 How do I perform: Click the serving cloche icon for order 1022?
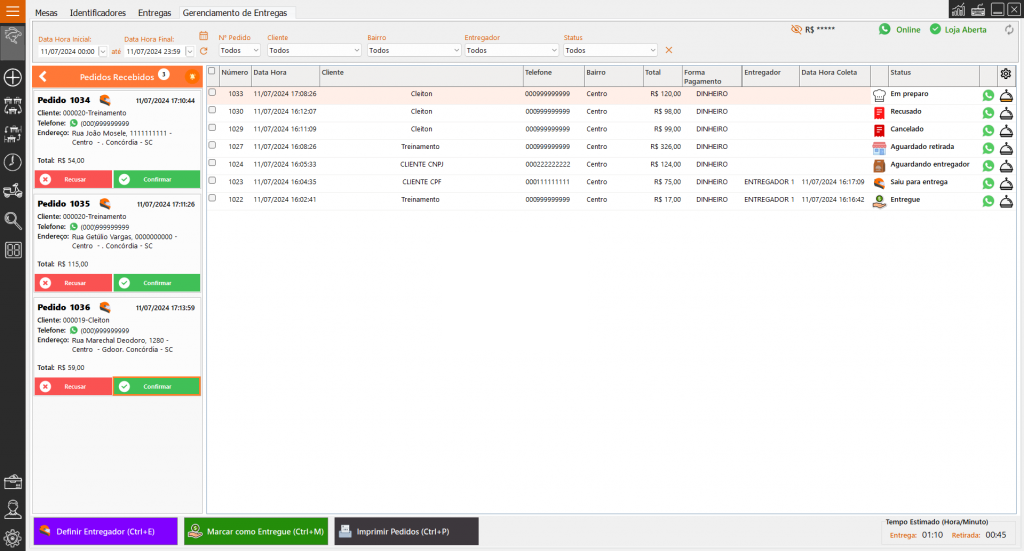coord(1006,200)
